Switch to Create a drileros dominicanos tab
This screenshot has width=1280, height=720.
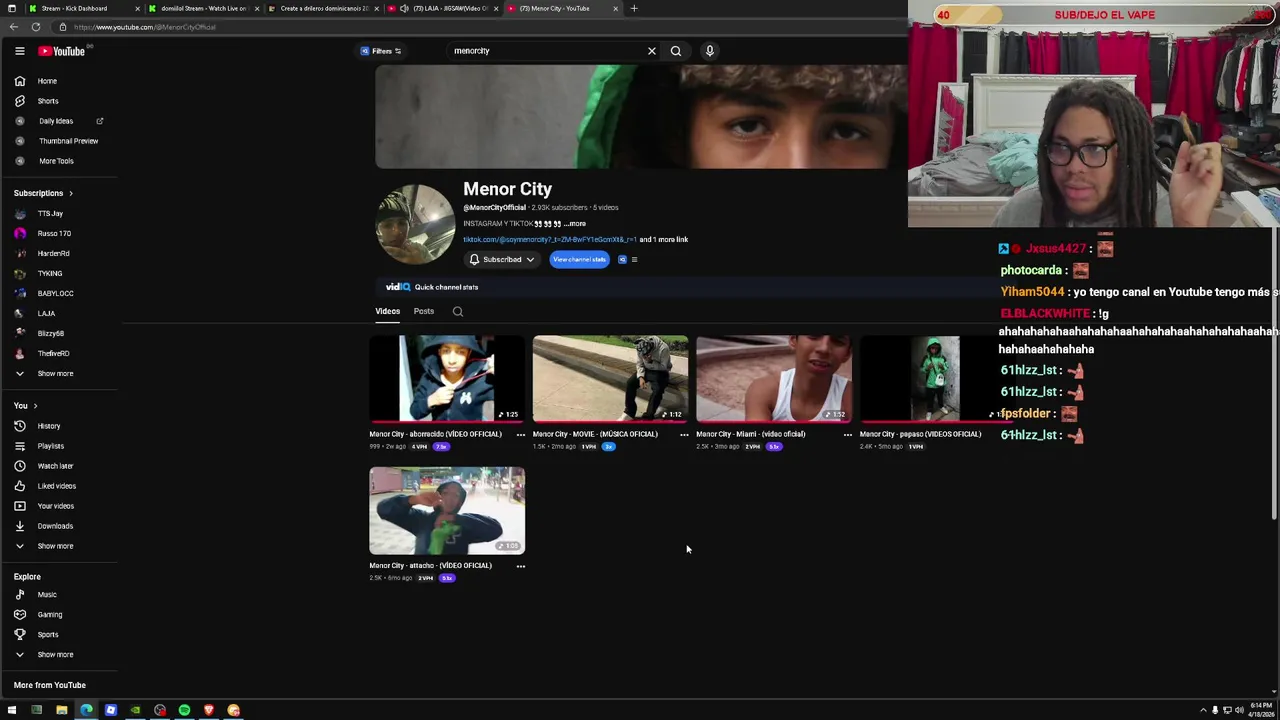[x=323, y=8]
